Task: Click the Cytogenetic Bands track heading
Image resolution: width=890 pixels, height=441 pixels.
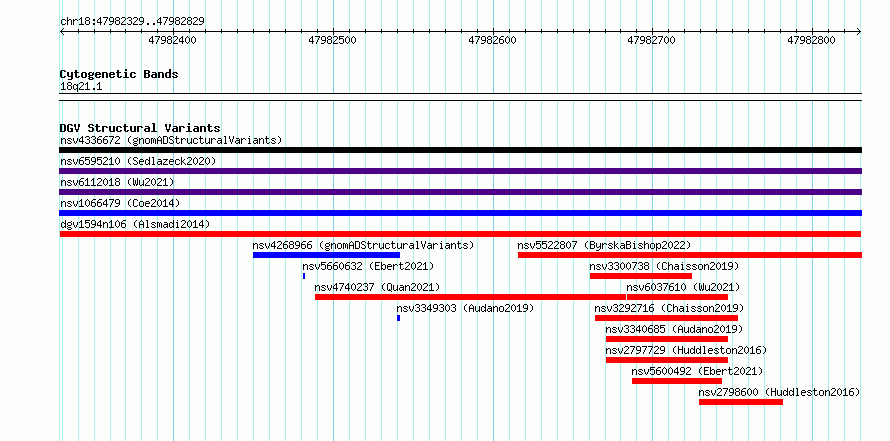Action: 119,74
